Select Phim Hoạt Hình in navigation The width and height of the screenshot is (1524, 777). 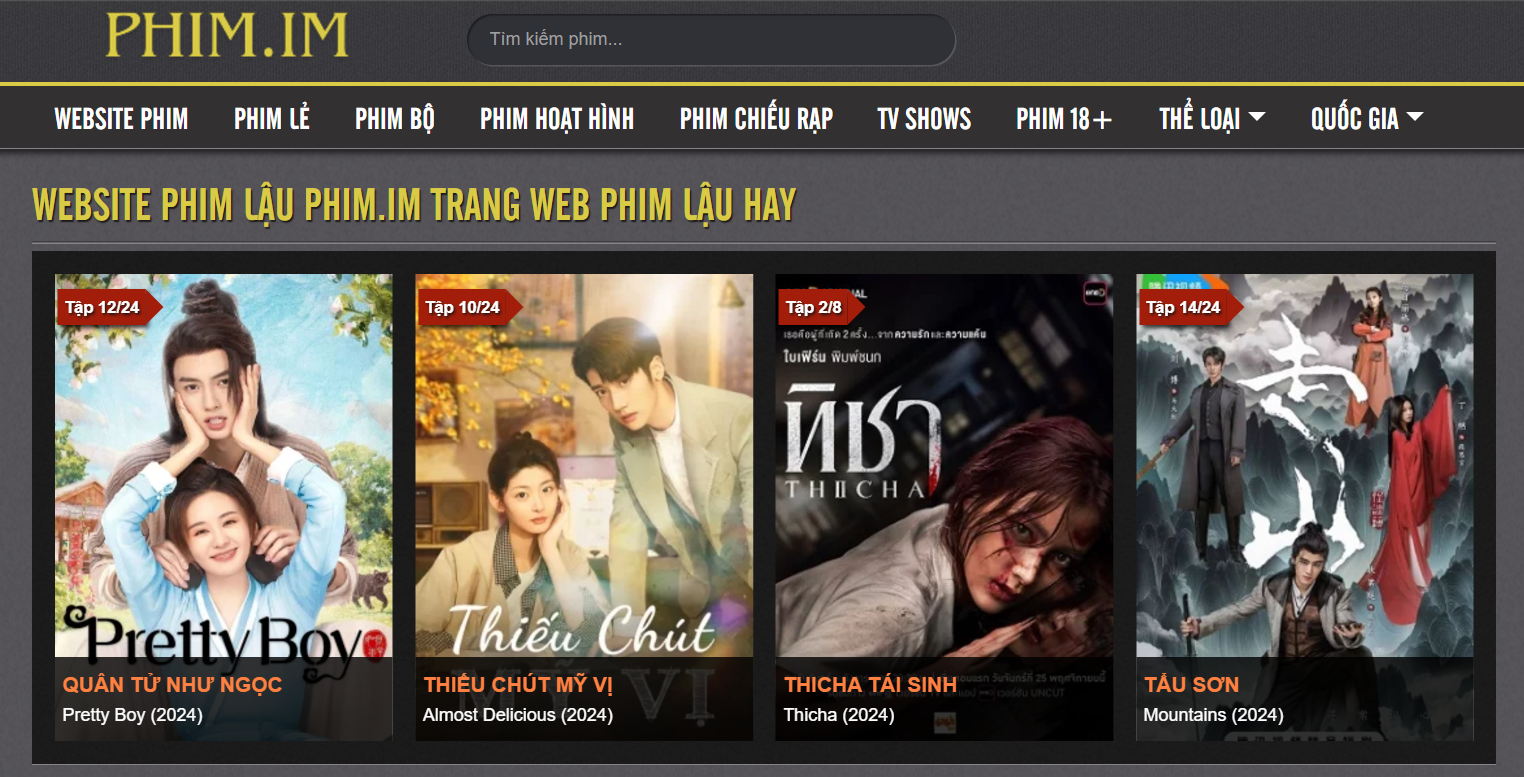[x=557, y=119]
